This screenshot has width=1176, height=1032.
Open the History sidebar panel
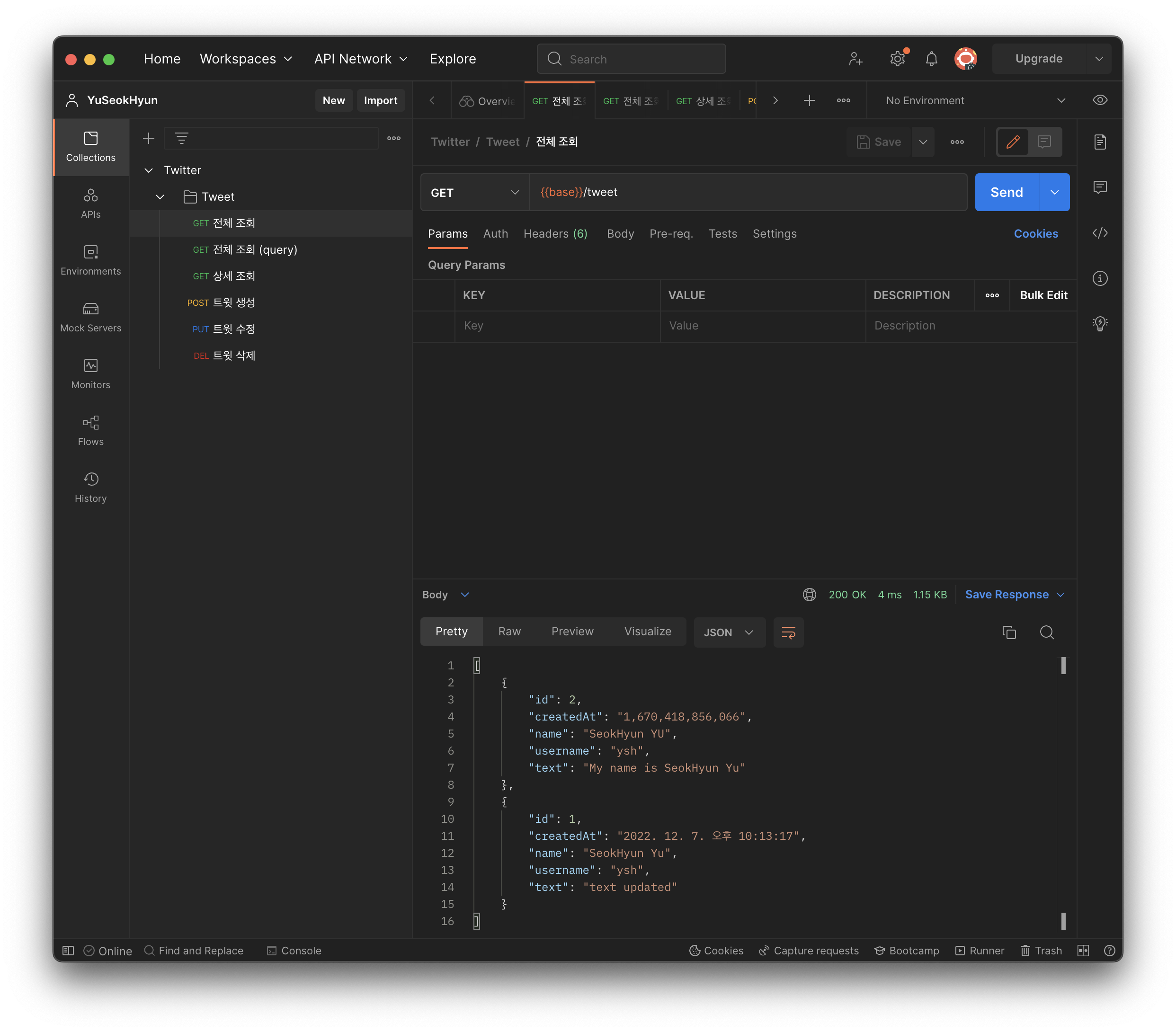click(90, 488)
